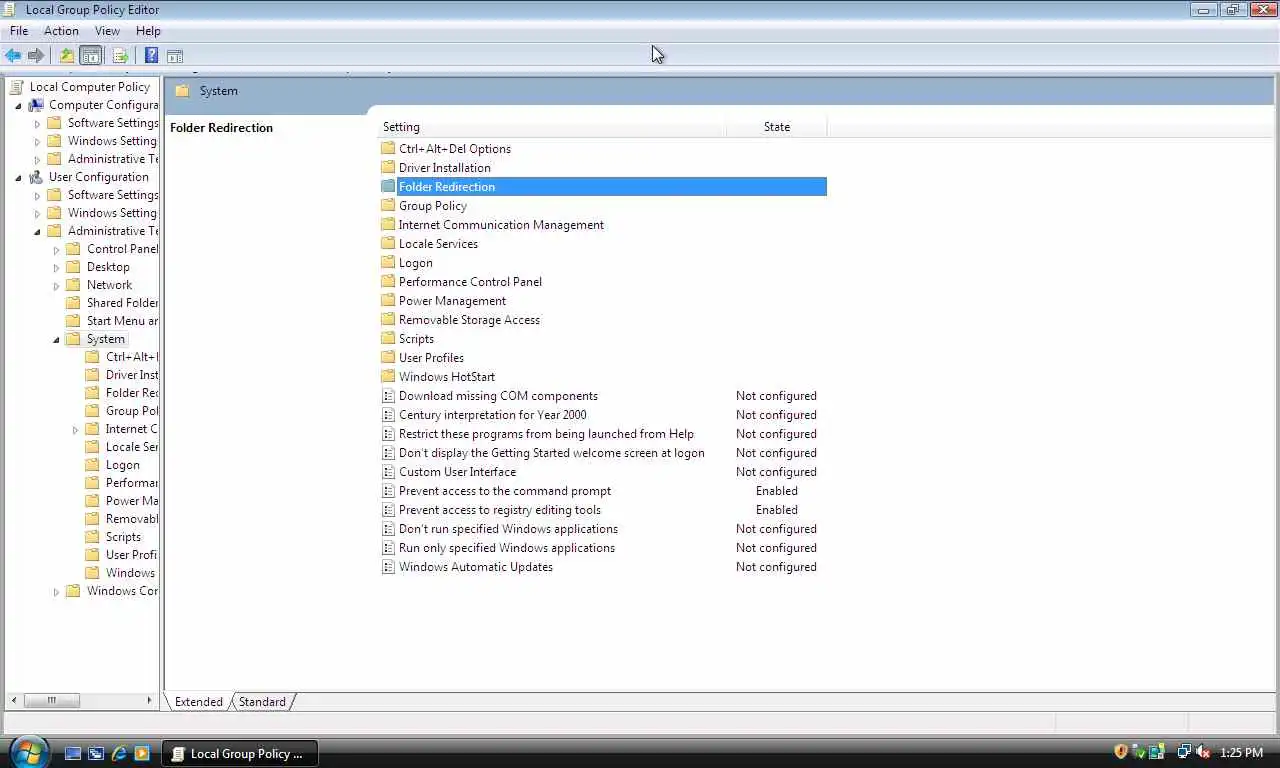This screenshot has height=768, width=1280.
Task: Click the policy icon beside Century interpretation setting
Action: coord(388,415)
